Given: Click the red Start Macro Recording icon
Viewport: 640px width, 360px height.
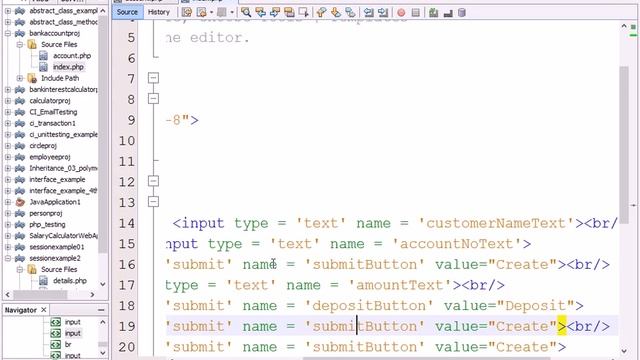Looking at the screenshot, I should click(401, 13).
